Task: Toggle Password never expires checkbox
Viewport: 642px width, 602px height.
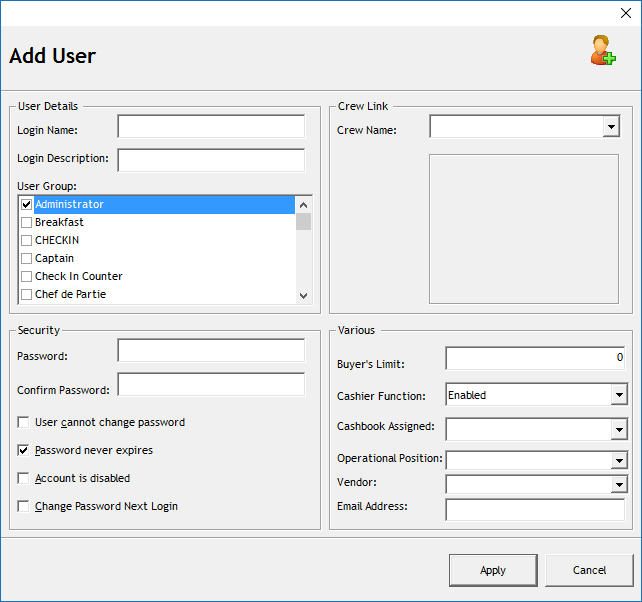Action: [23, 450]
